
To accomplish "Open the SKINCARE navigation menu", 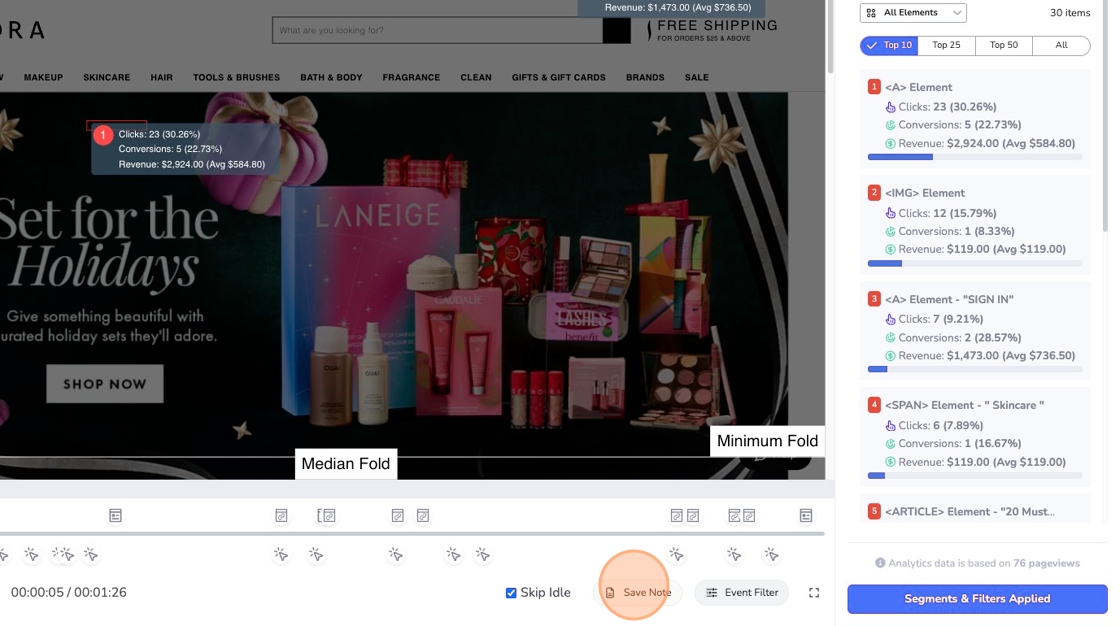I will pos(106,77).
